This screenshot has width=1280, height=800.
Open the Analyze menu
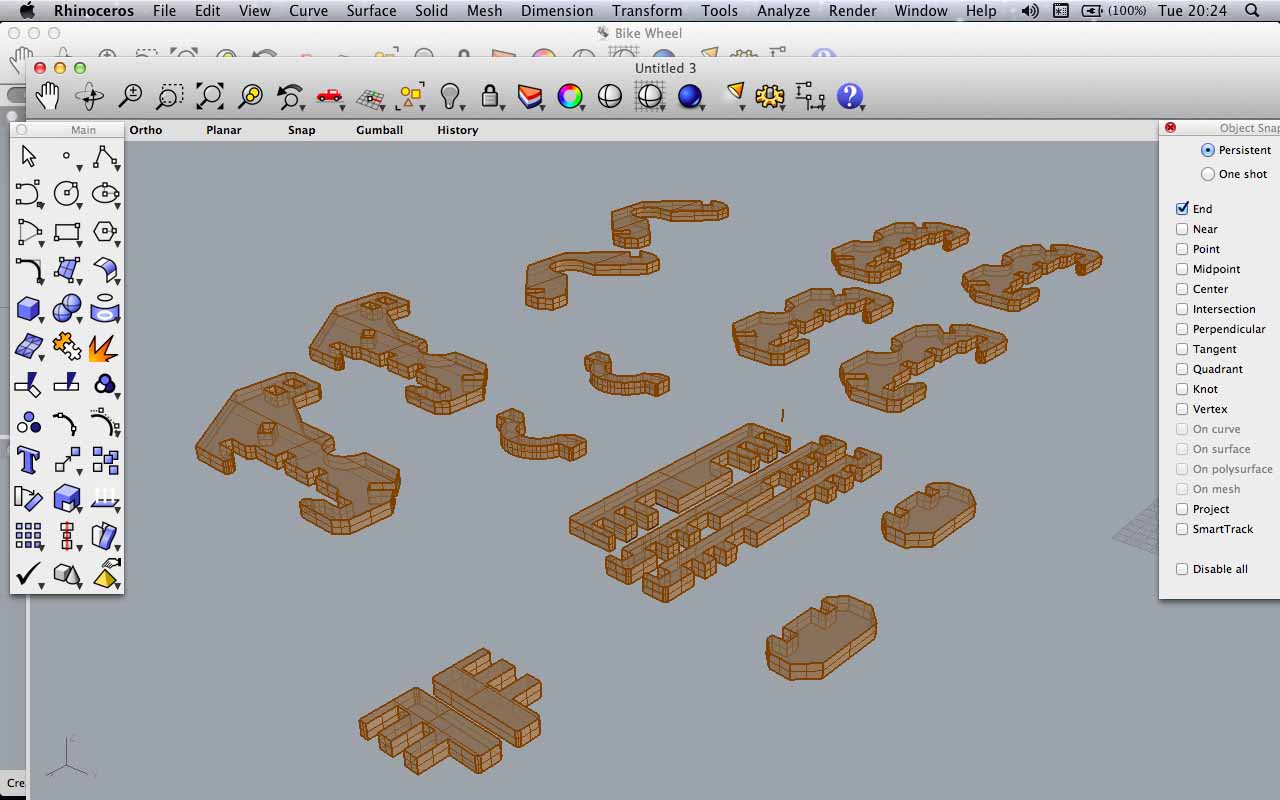(x=783, y=11)
